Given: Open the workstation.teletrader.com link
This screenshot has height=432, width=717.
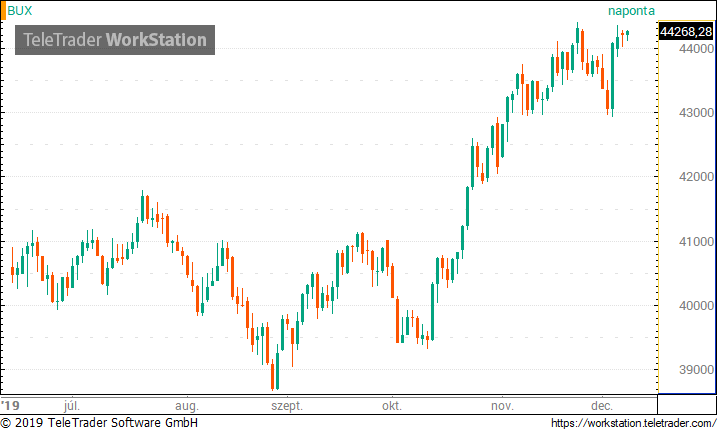Looking at the screenshot, I should tap(633, 423).
